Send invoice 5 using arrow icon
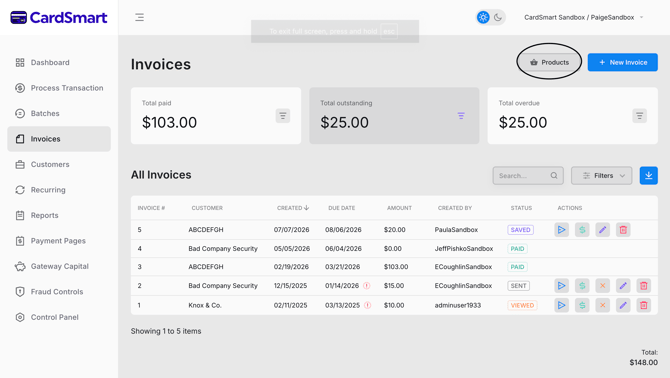The height and width of the screenshot is (378, 670). tap(561, 230)
